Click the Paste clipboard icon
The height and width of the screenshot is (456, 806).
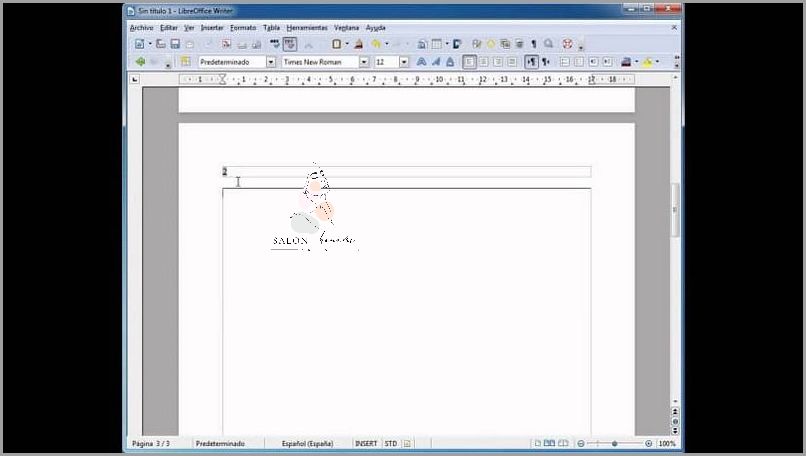[337, 44]
